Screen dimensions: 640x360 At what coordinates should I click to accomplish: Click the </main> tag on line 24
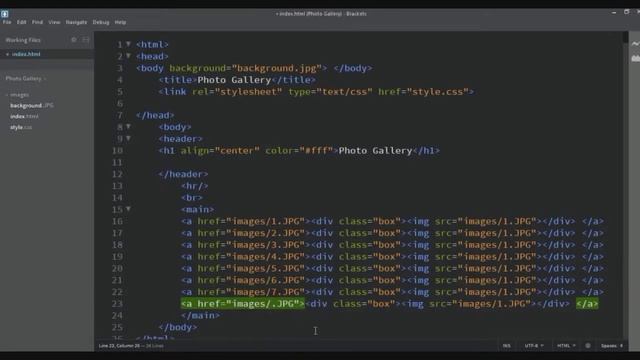(200, 316)
